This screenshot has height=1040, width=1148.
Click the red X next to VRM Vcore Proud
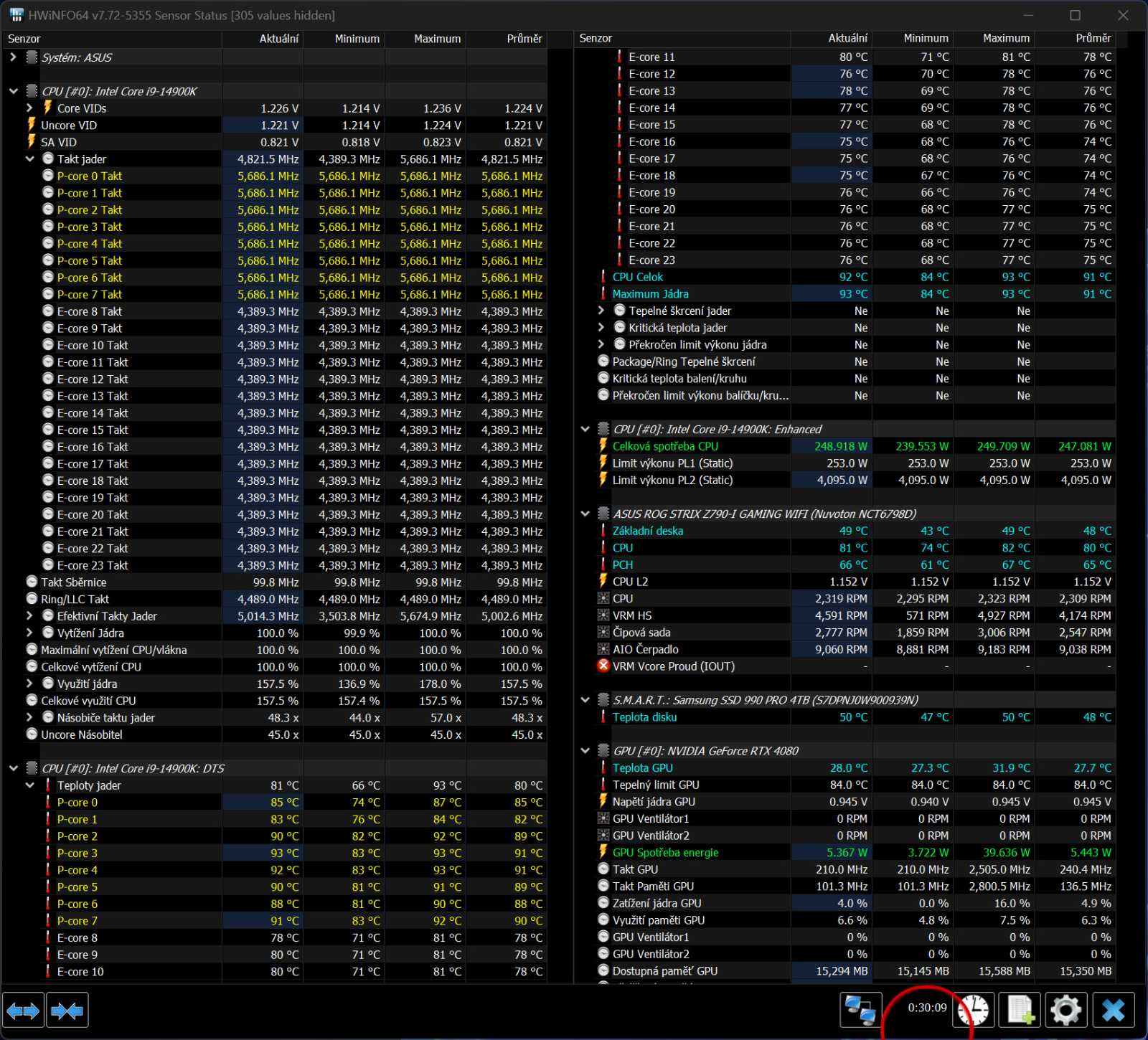click(603, 666)
